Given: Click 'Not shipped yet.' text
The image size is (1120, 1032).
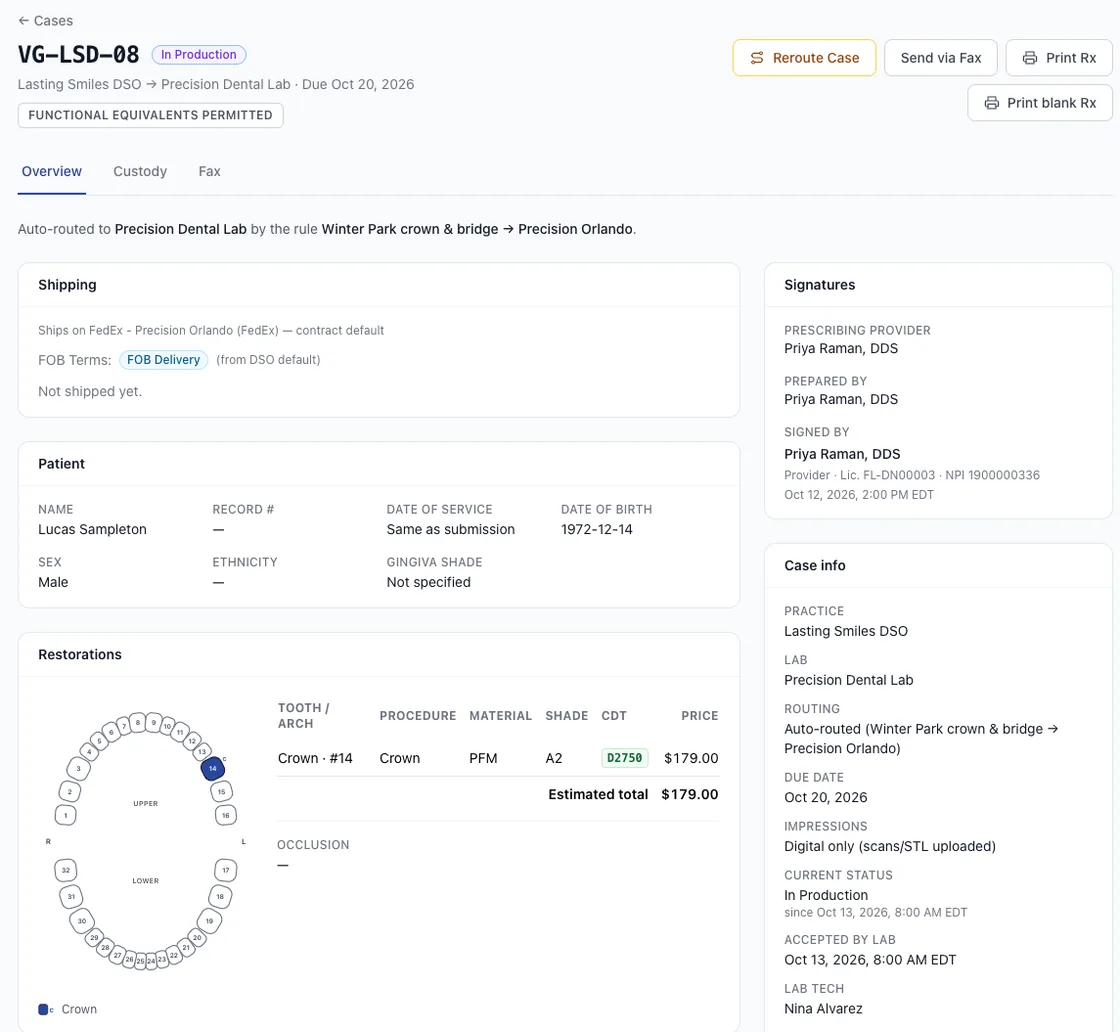Looking at the screenshot, I should (x=90, y=391).
